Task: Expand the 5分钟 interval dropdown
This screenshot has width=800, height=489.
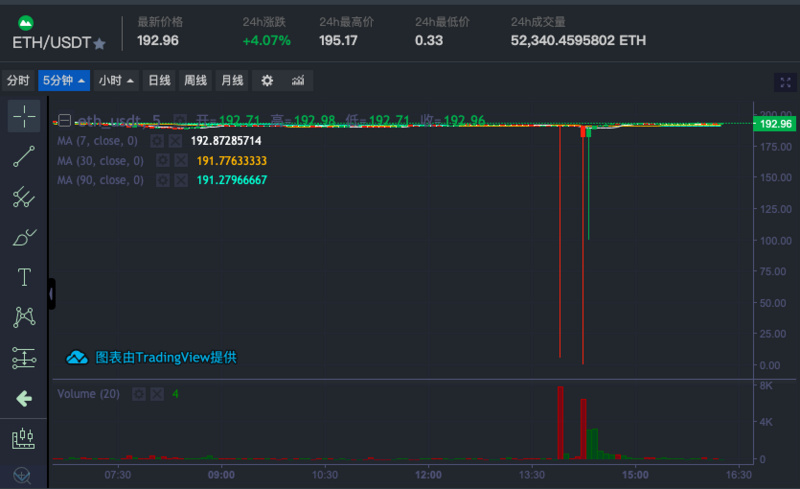Action: coord(64,81)
